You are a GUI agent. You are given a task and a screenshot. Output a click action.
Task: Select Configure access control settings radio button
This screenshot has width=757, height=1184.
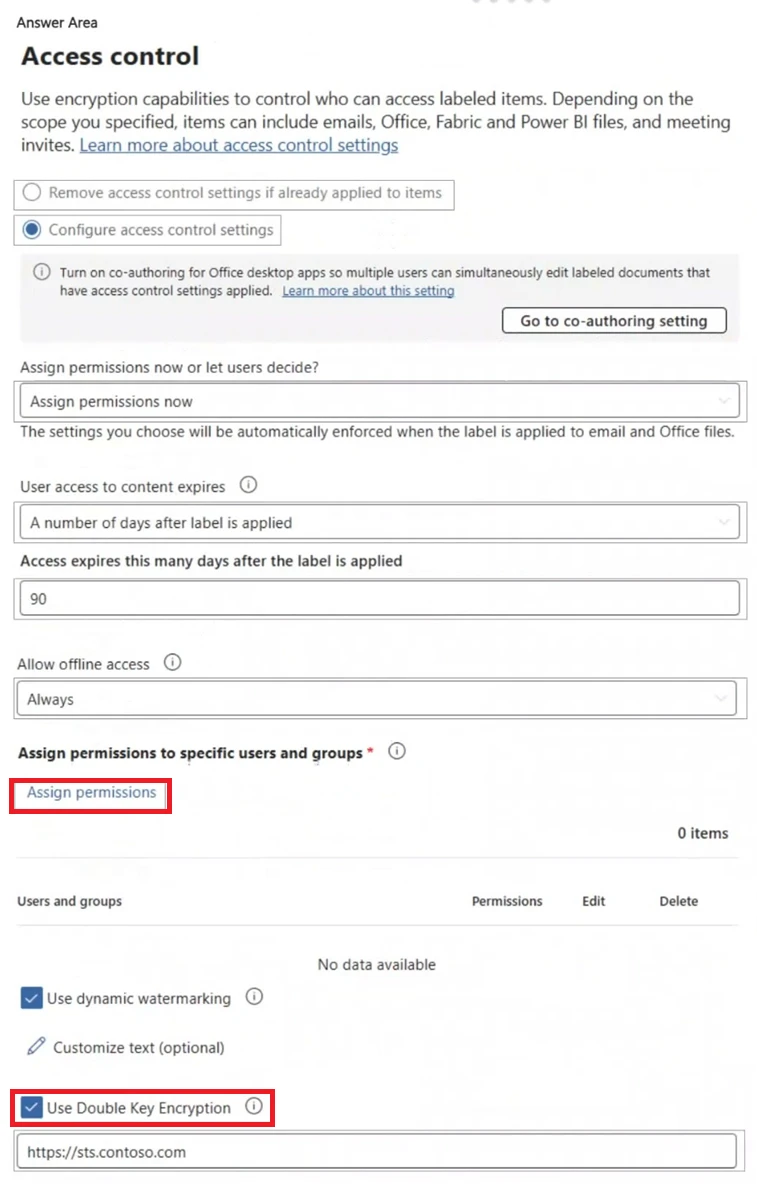pos(32,230)
